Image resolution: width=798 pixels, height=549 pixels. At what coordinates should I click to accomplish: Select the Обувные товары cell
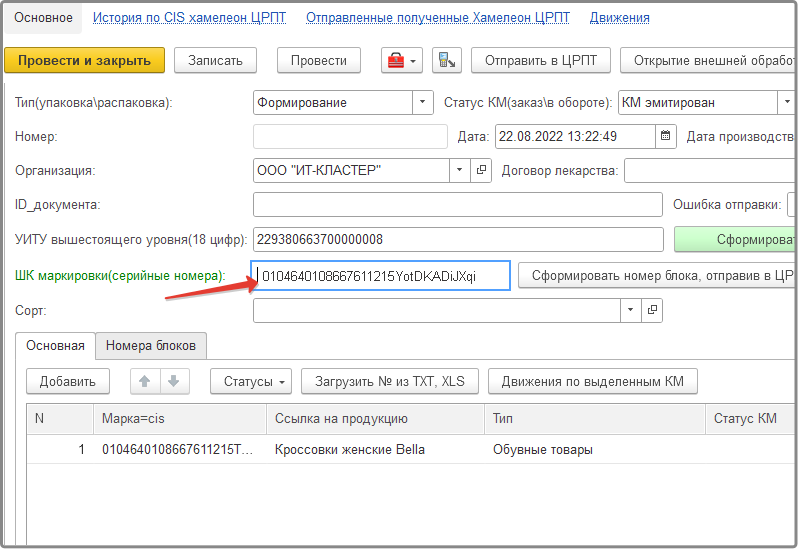click(595, 450)
